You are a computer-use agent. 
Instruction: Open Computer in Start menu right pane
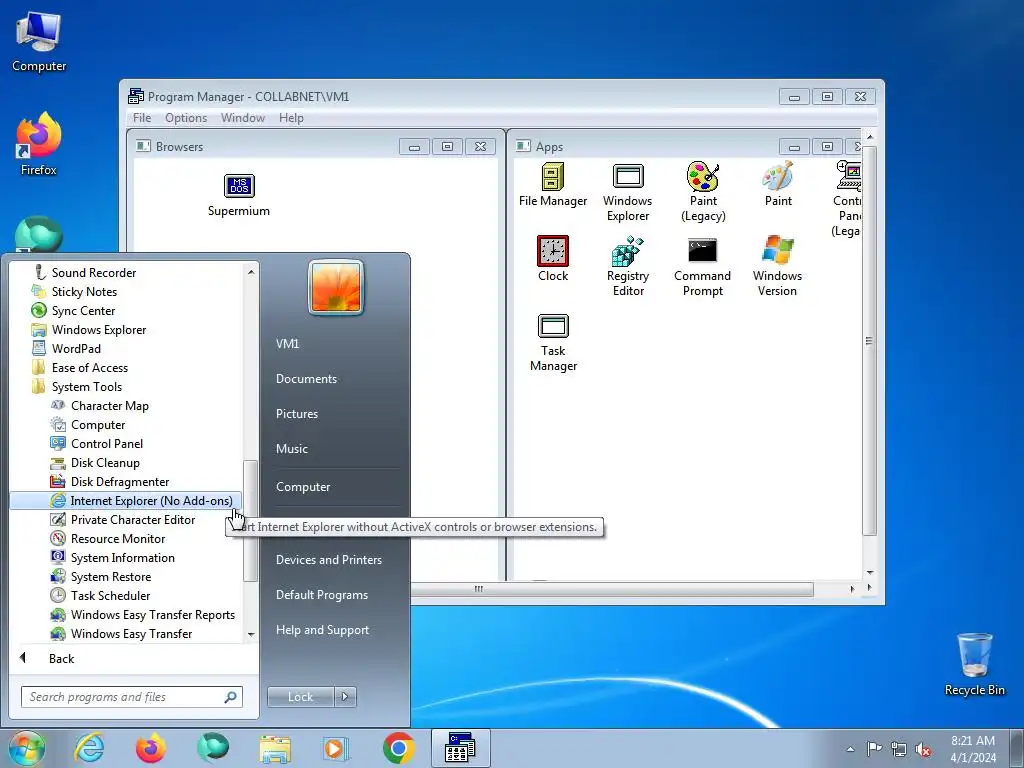click(302, 487)
